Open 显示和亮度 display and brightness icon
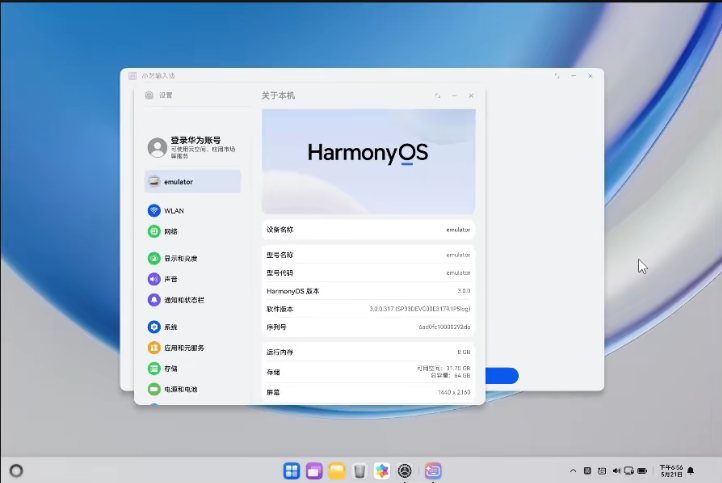The image size is (722, 483). 154,258
